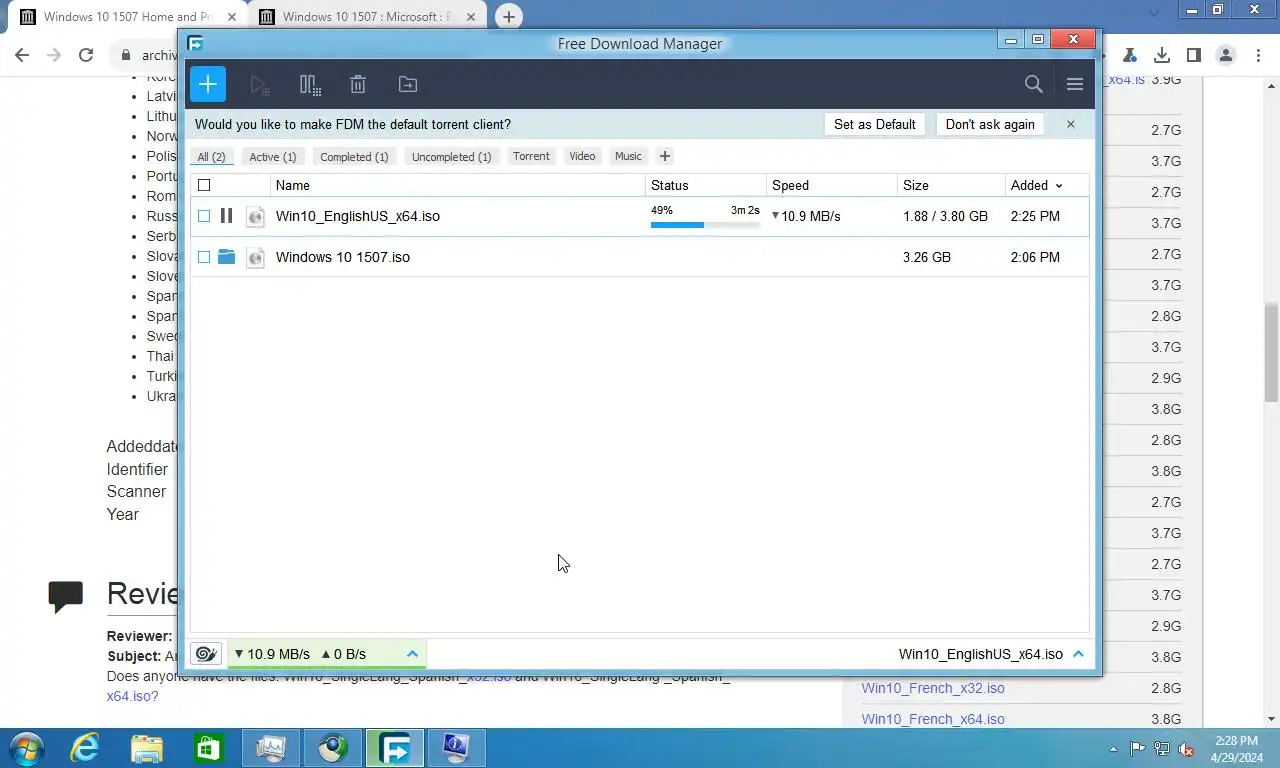Sort the list by Name column
1280x768 pixels.
(293, 185)
